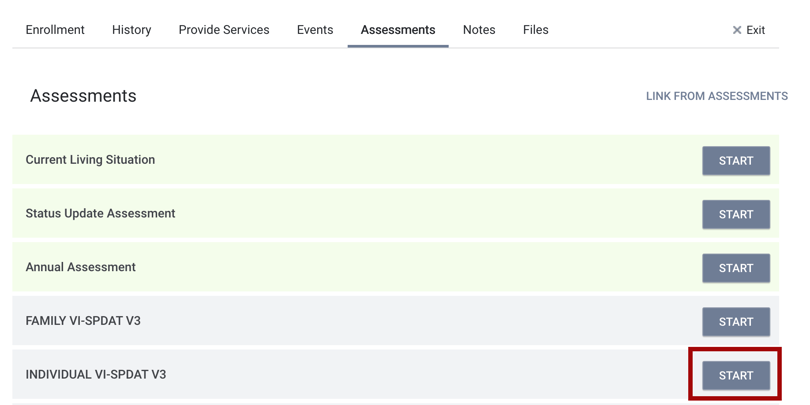Select the Assessments tab
The height and width of the screenshot is (405, 810).
tap(398, 30)
